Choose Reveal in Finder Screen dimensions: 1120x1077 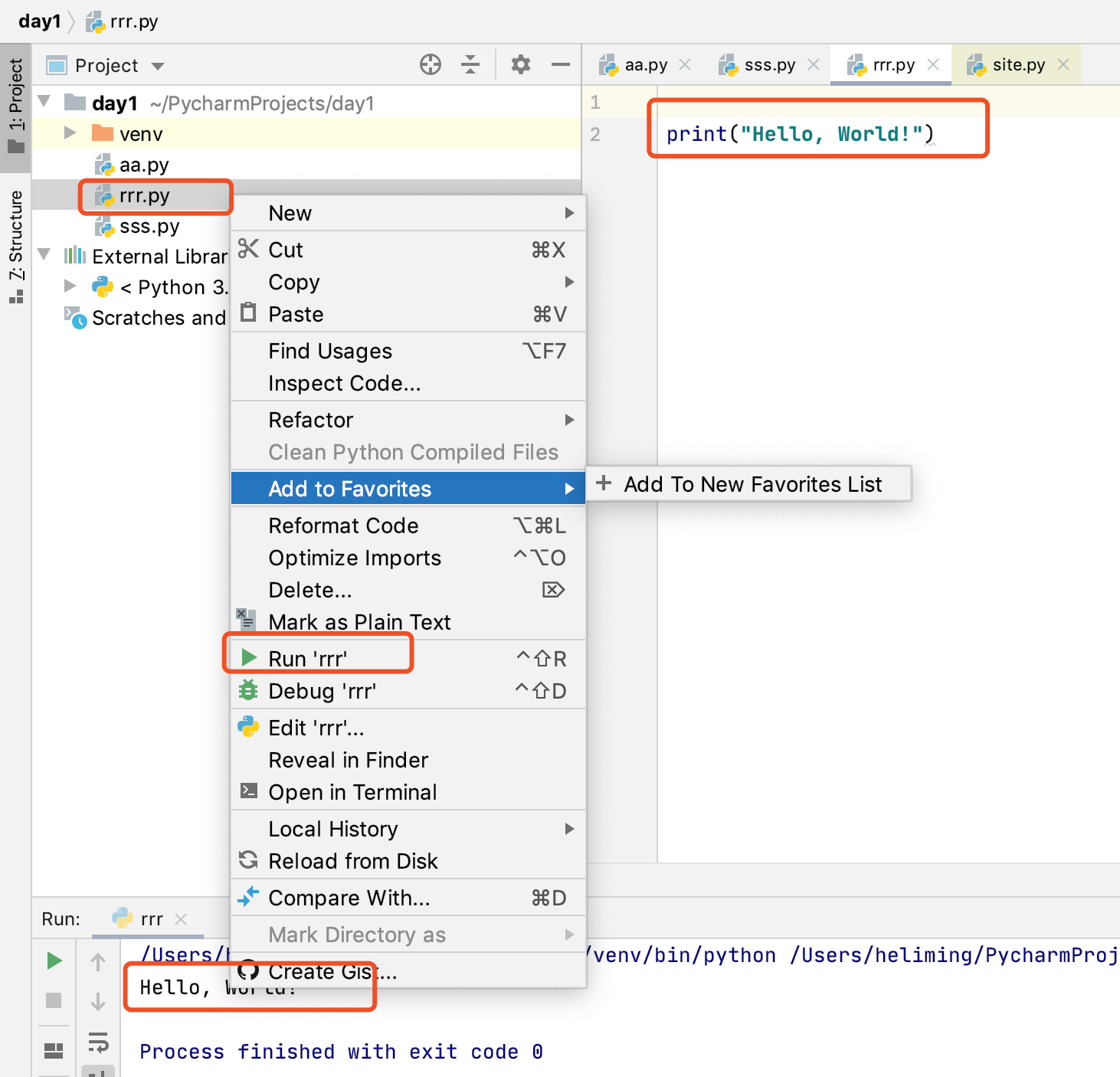coord(408,760)
